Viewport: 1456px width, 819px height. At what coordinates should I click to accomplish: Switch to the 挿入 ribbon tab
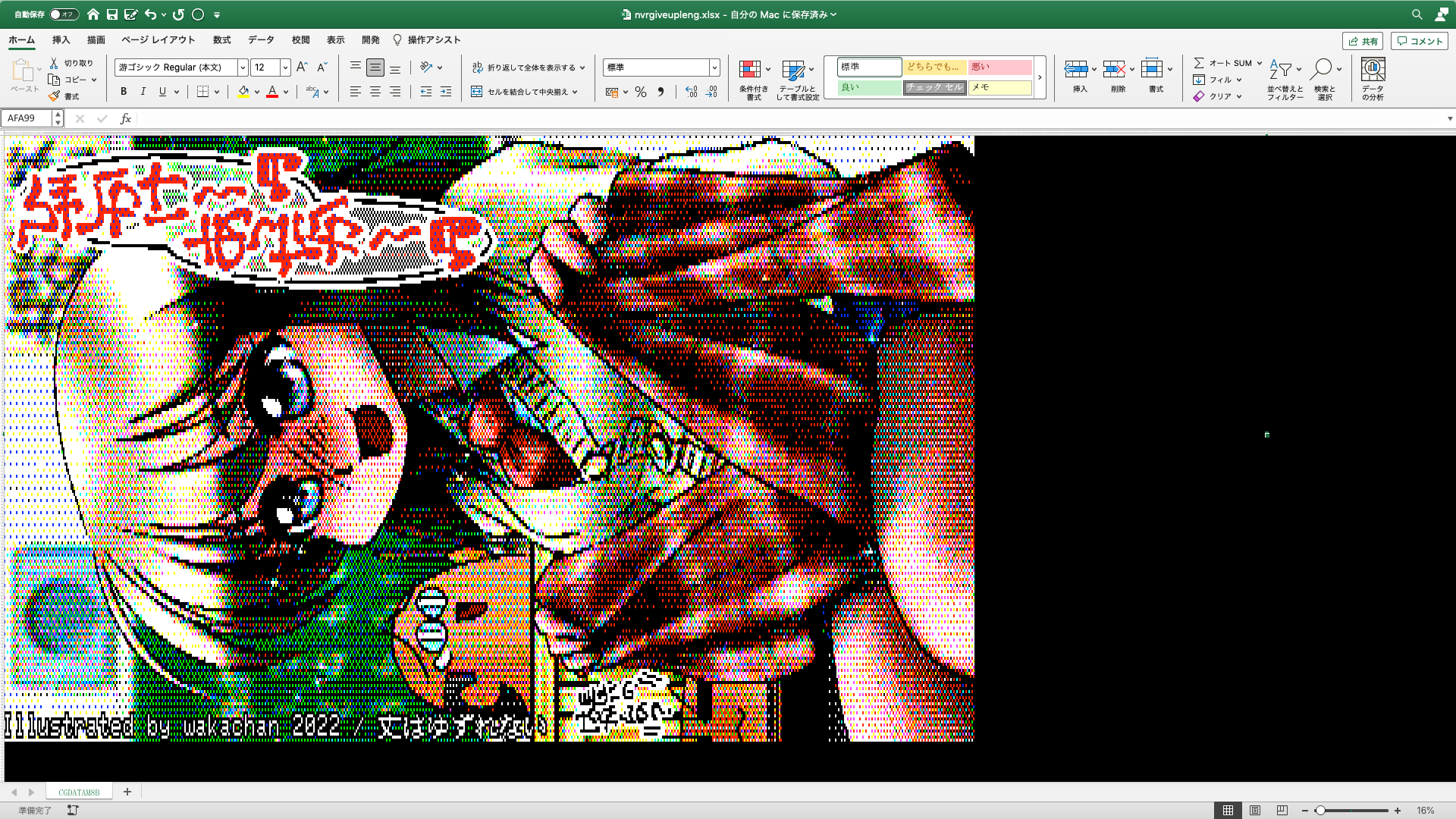click(x=61, y=40)
